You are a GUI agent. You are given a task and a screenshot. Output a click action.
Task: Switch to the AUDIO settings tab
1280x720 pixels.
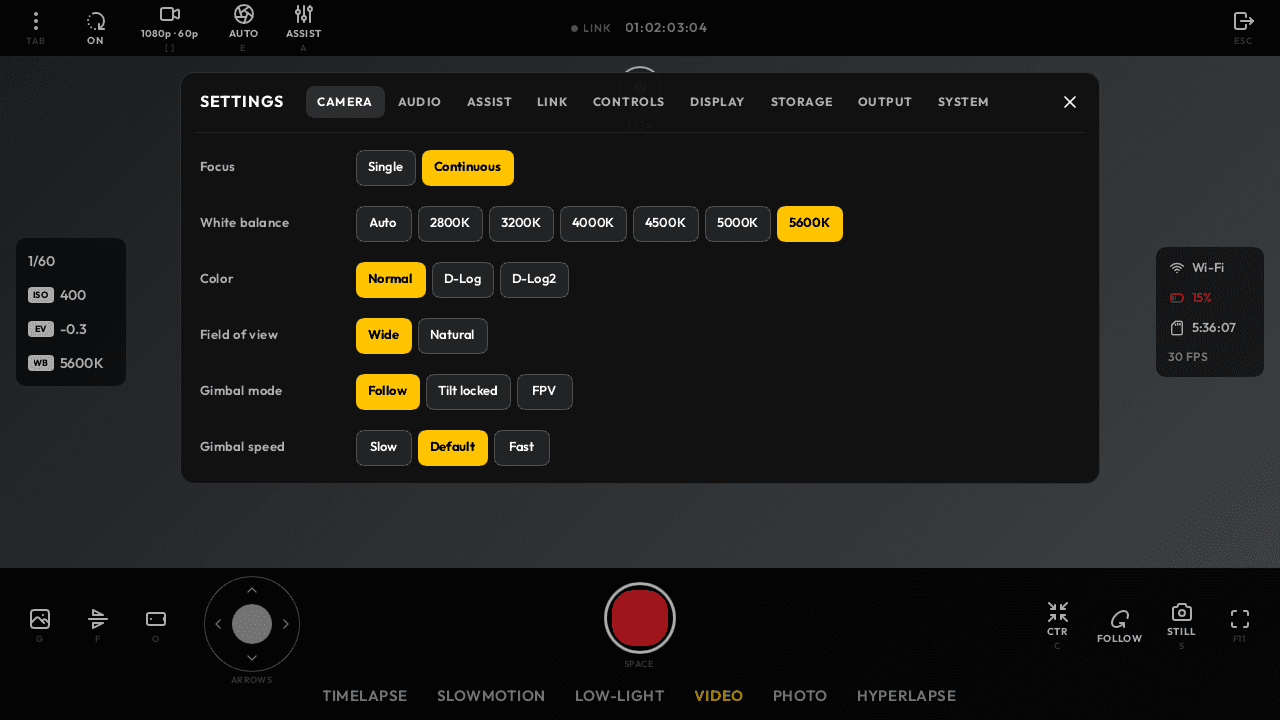click(x=420, y=102)
